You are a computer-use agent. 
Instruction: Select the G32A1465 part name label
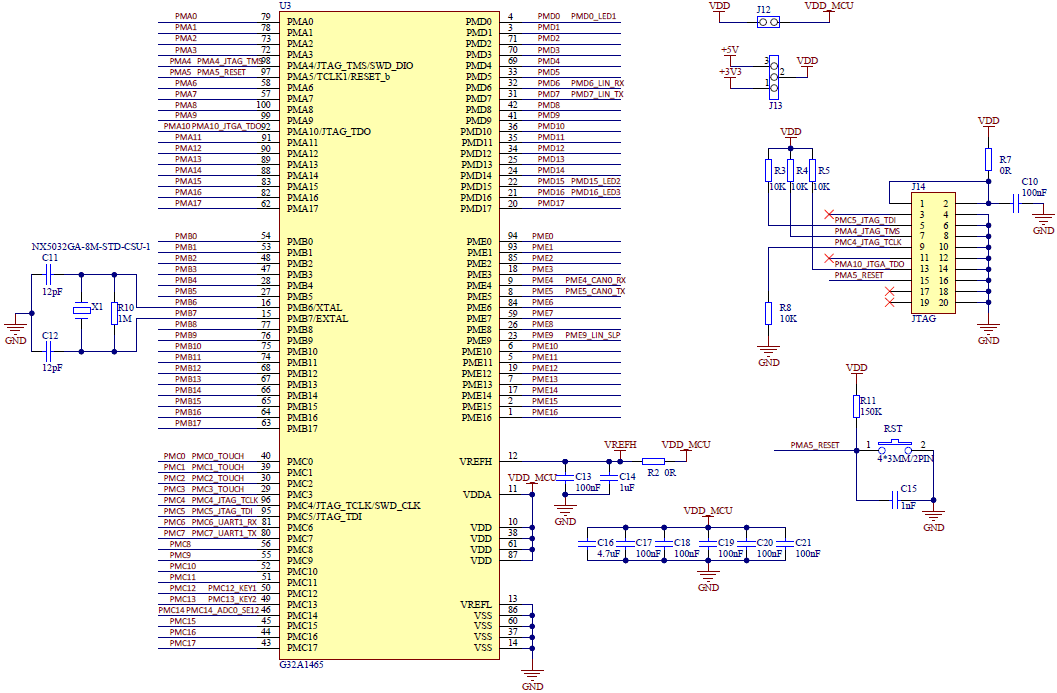pos(301,665)
